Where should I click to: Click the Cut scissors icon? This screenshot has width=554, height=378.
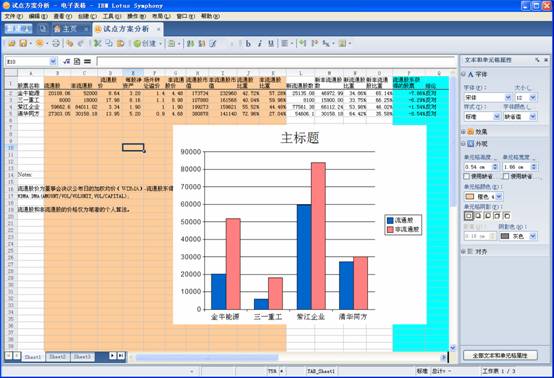[97, 43]
